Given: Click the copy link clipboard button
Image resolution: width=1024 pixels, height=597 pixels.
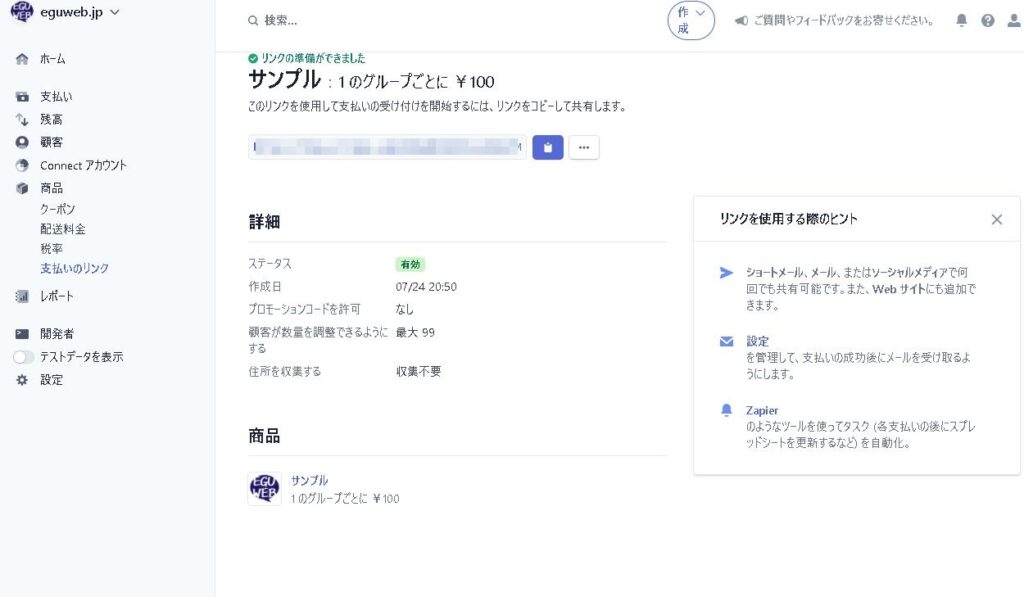Looking at the screenshot, I should (547, 147).
